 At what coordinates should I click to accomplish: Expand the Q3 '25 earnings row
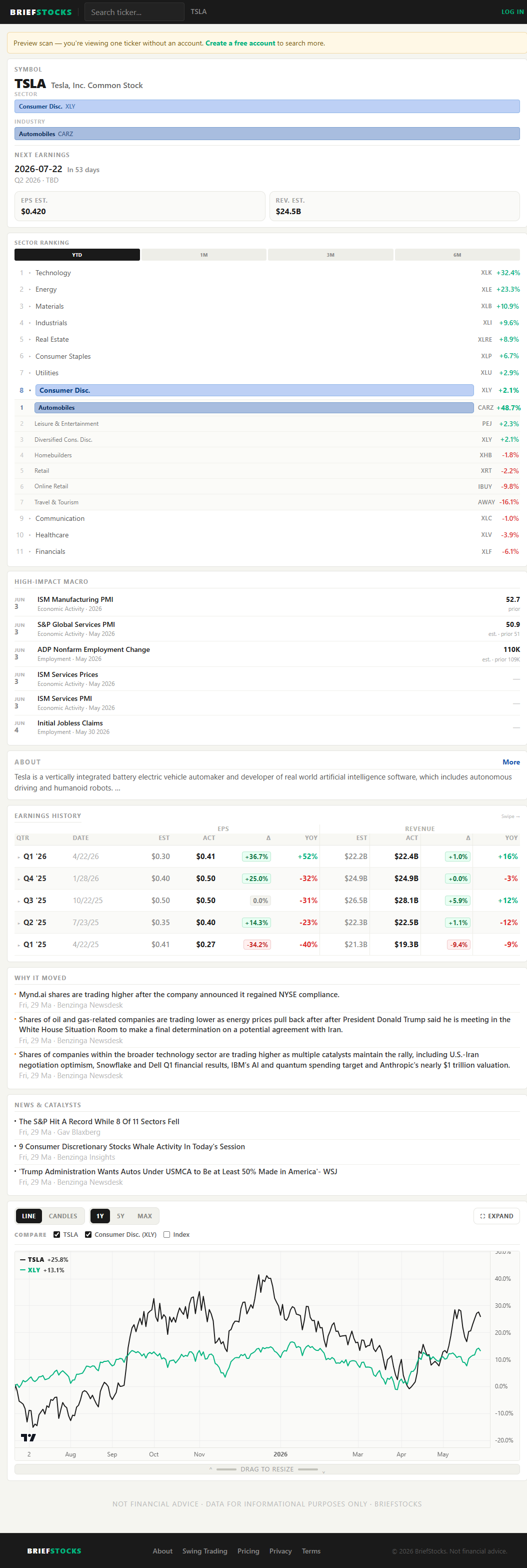[x=267, y=900]
